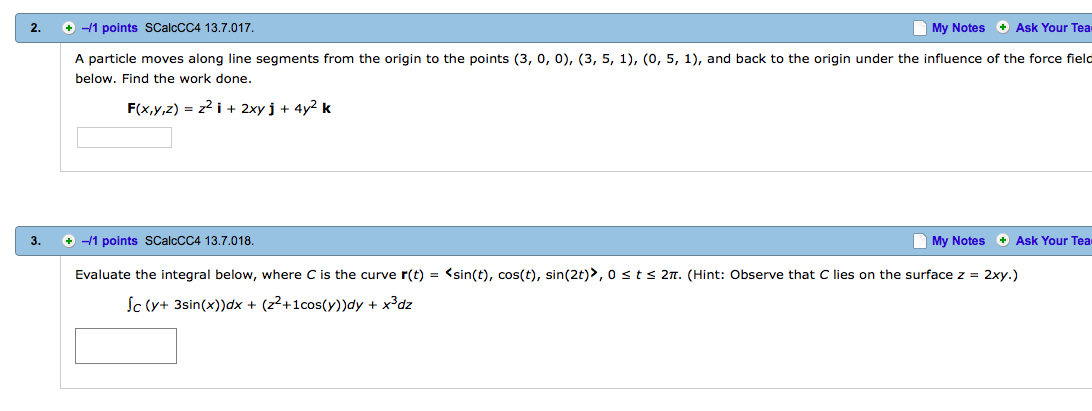This screenshot has height=411, width=1092.
Task: Click the question number 3 header label
Action: [36, 241]
